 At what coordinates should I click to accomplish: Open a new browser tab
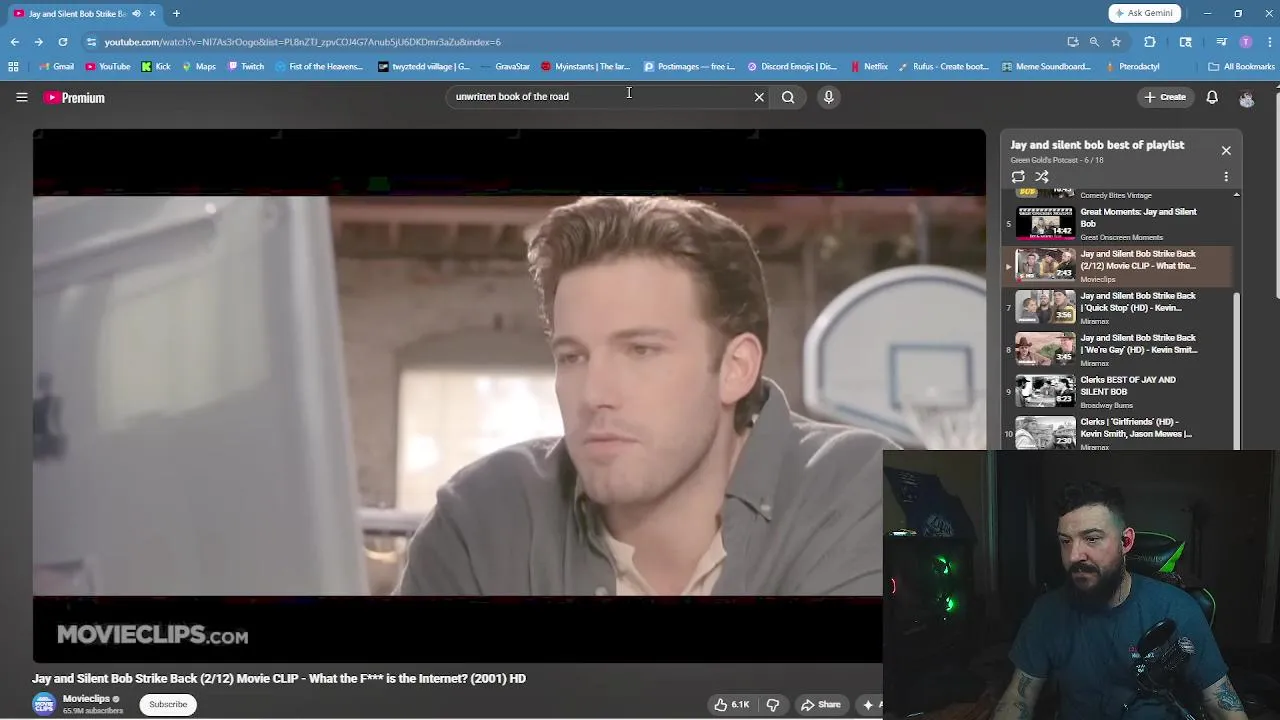[176, 13]
